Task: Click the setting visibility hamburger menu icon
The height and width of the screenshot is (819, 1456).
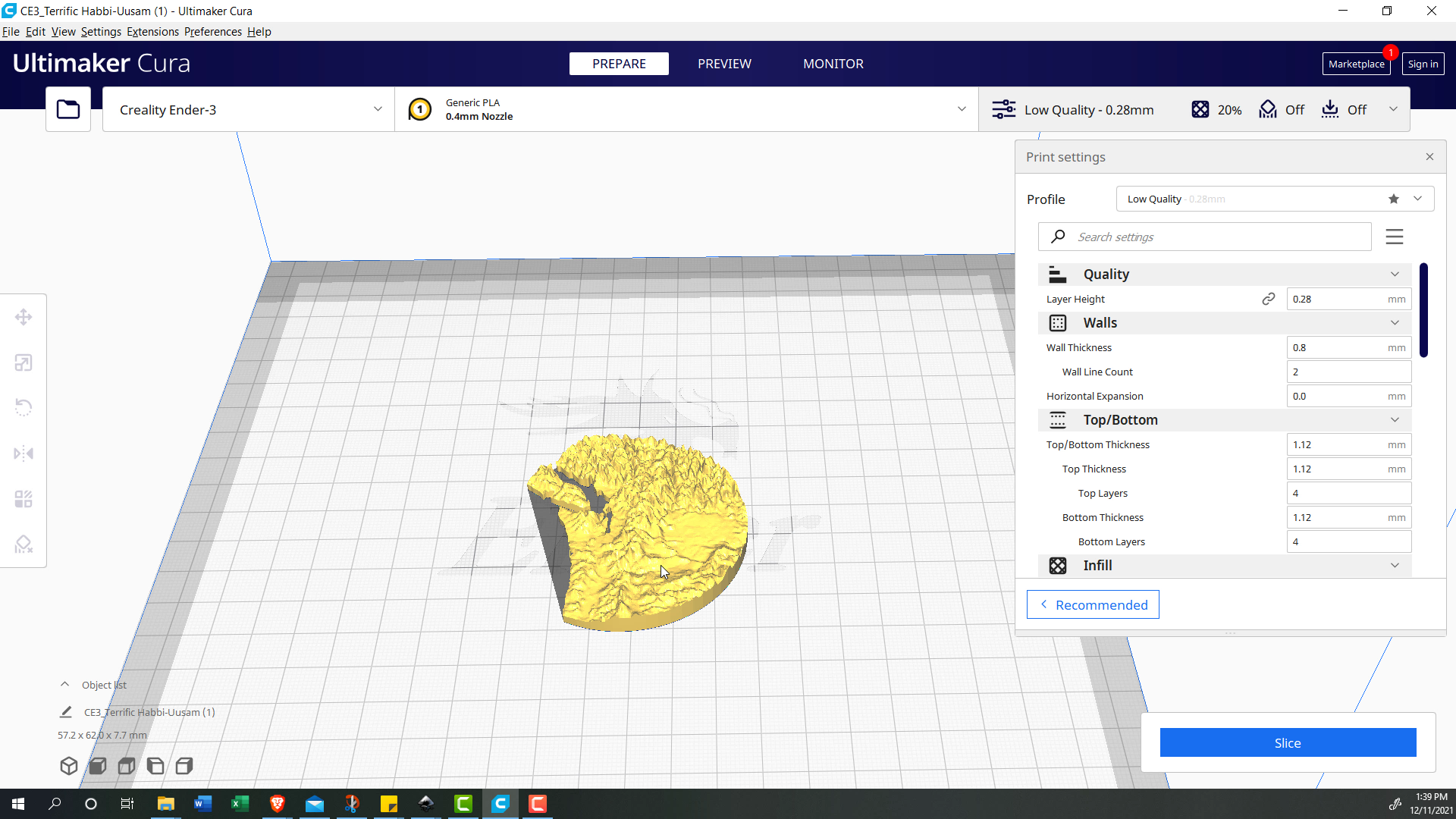Action: coord(1394,237)
